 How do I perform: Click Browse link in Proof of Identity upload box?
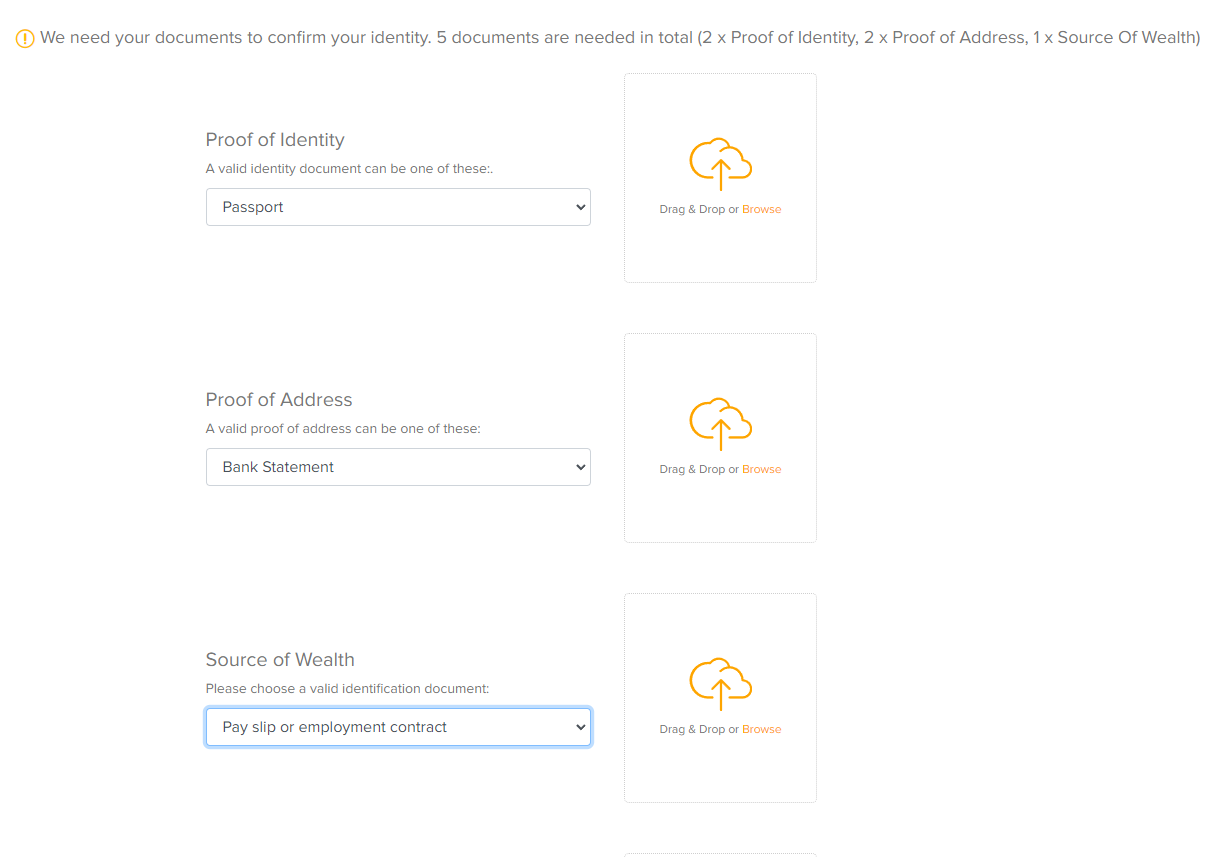click(762, 209)
